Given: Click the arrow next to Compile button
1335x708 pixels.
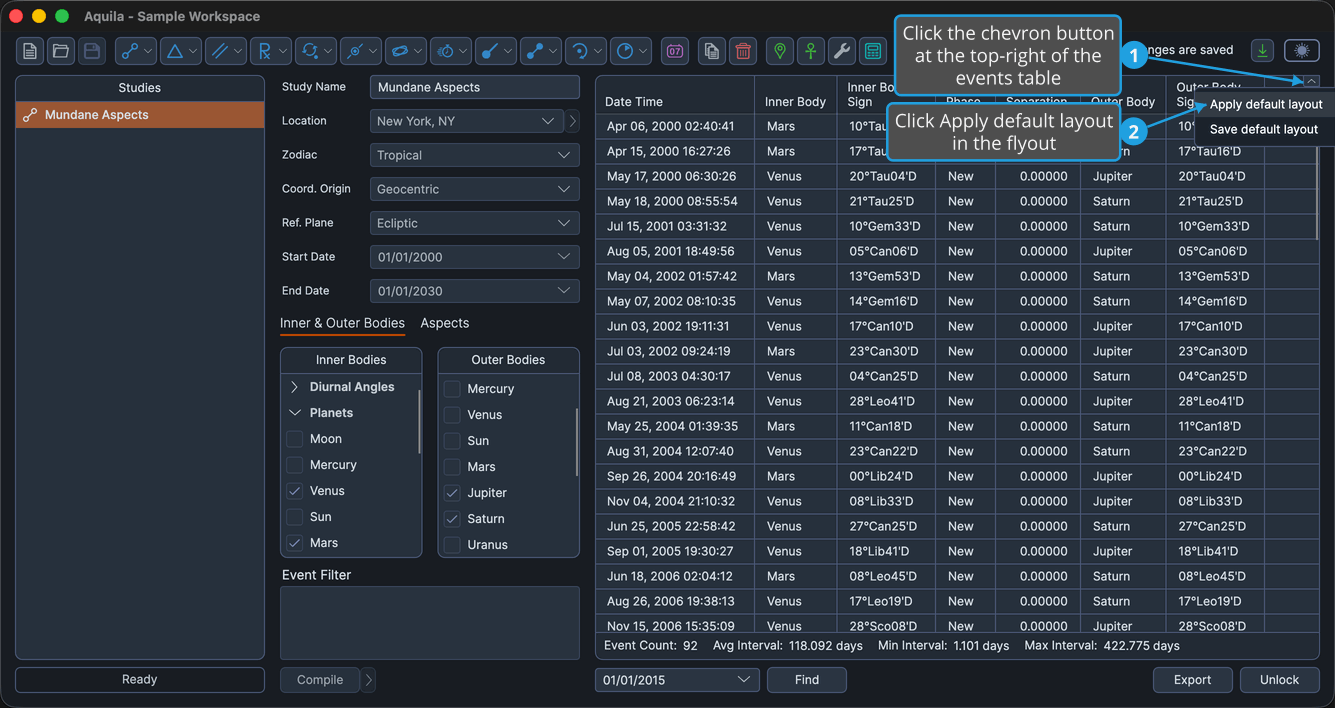Looking at the screenshot, I should pyautogui.click(x=368, y=680).
